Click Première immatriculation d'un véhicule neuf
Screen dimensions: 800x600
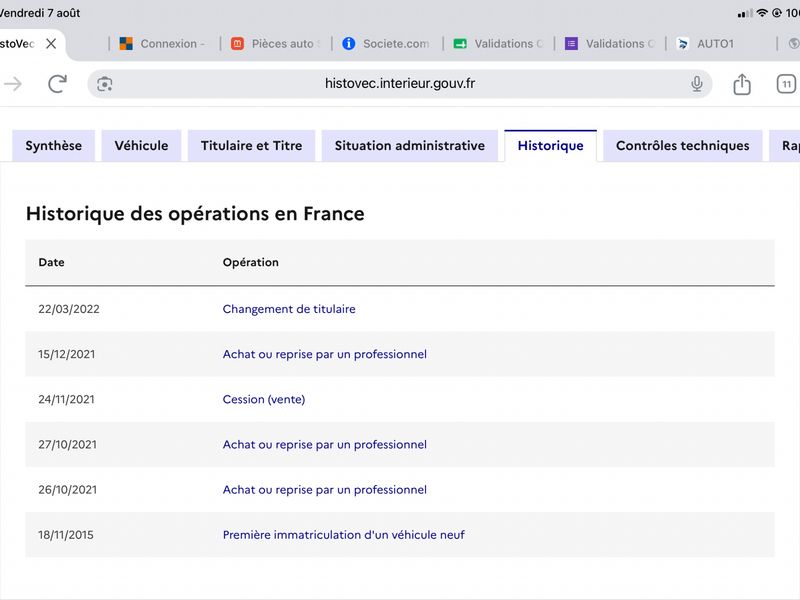pos(343,535)
